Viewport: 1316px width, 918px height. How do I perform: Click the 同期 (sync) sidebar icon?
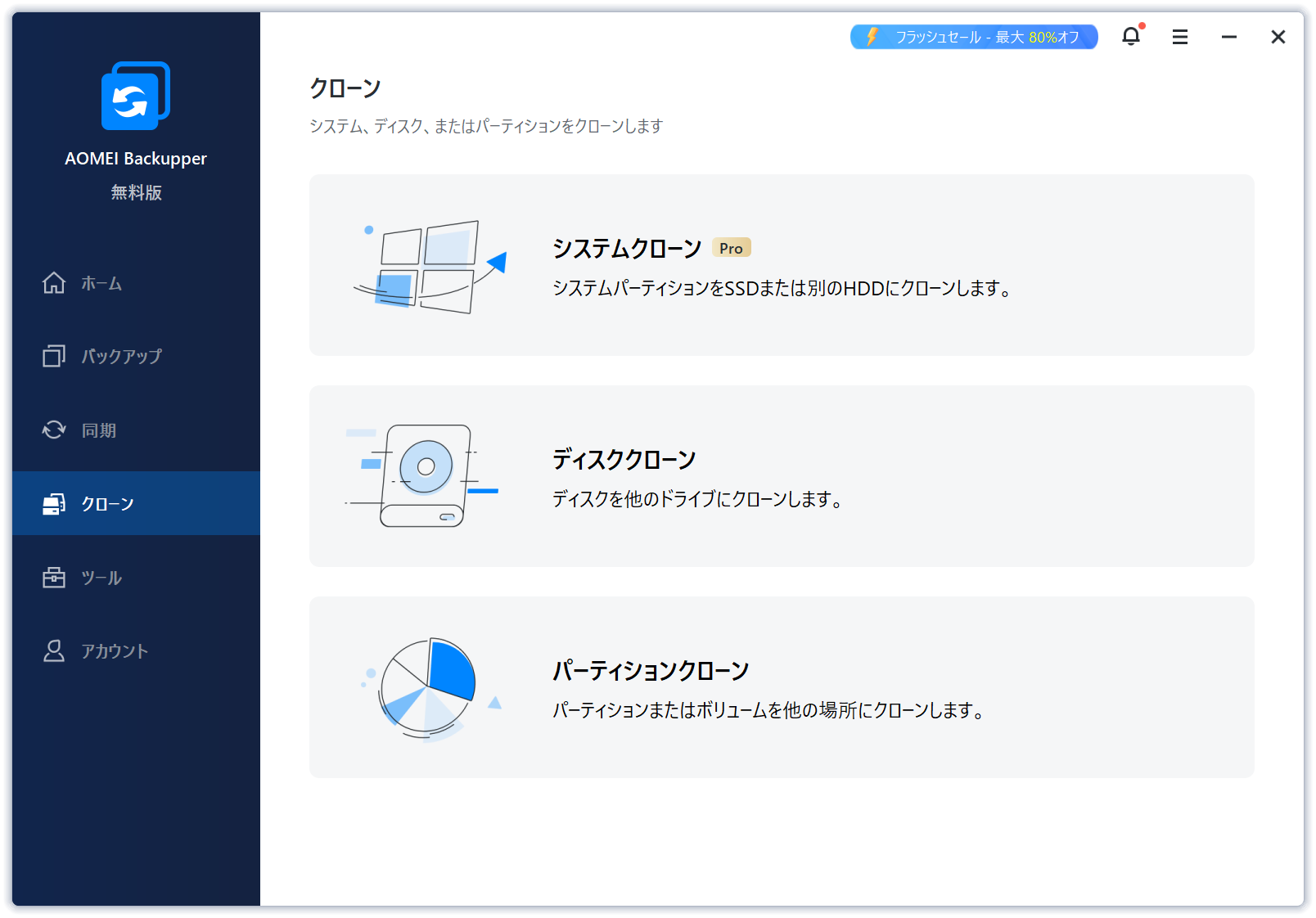click(53, 430)
